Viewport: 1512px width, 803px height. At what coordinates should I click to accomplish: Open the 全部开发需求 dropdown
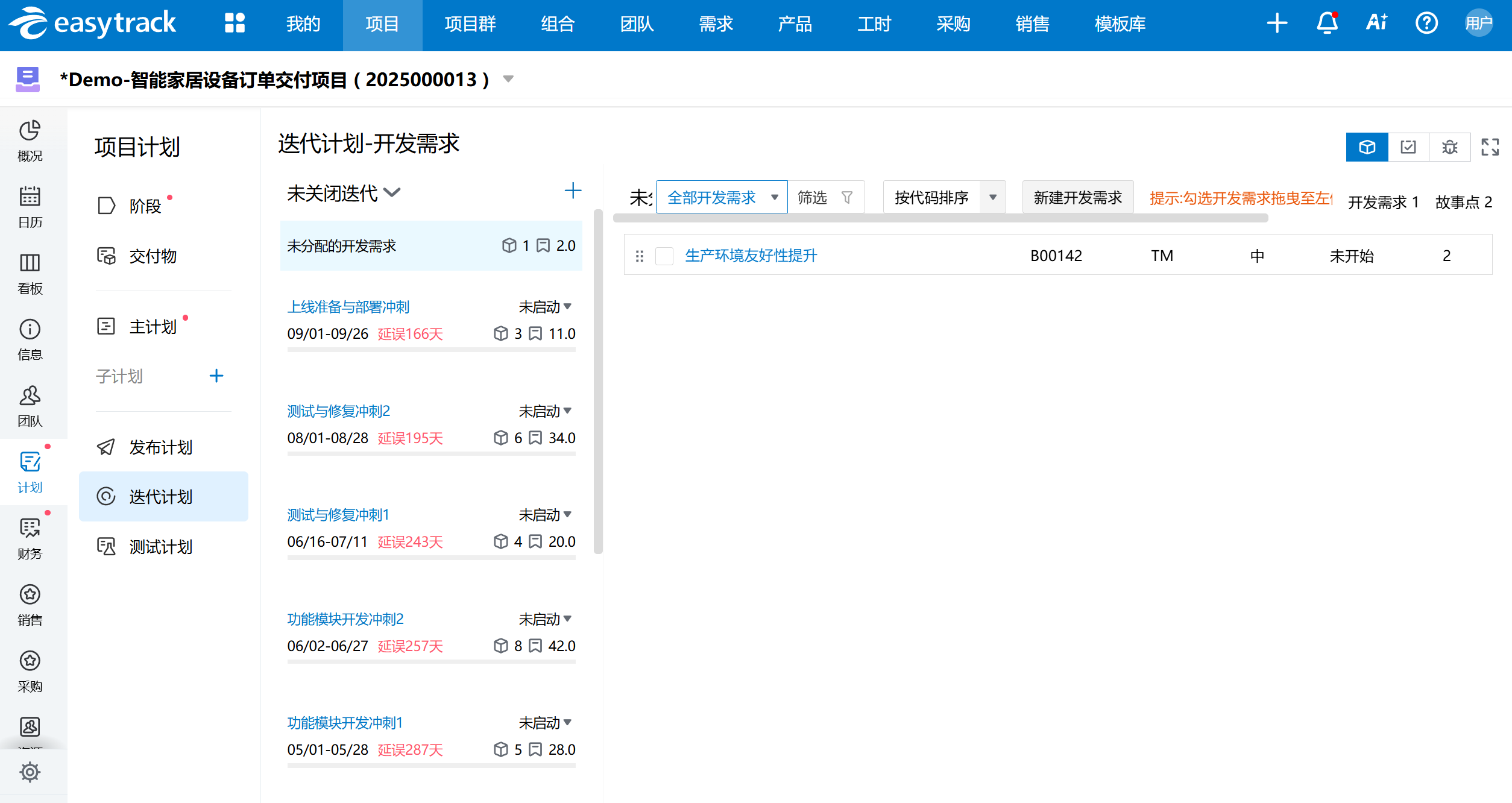point(722,197)
